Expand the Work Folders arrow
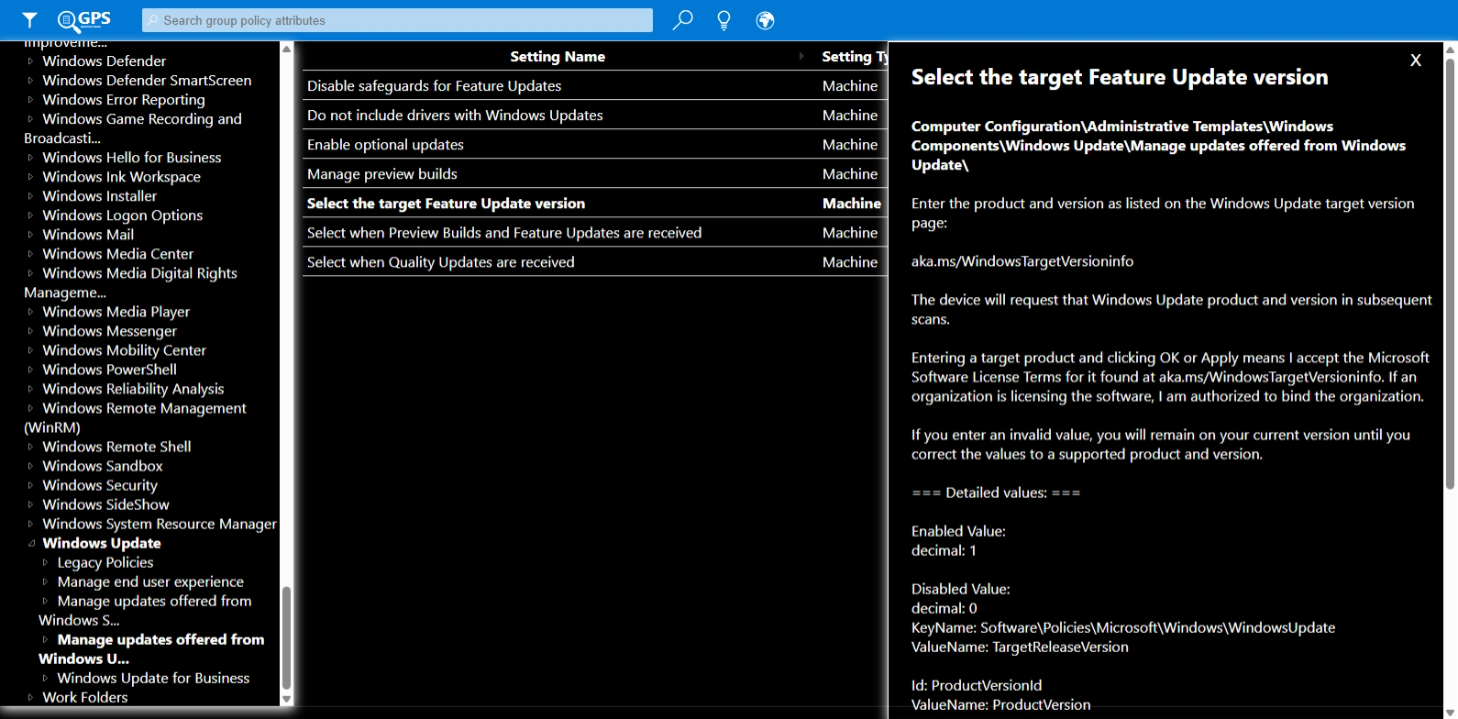 pyautogui.click(x=31, y=698)
